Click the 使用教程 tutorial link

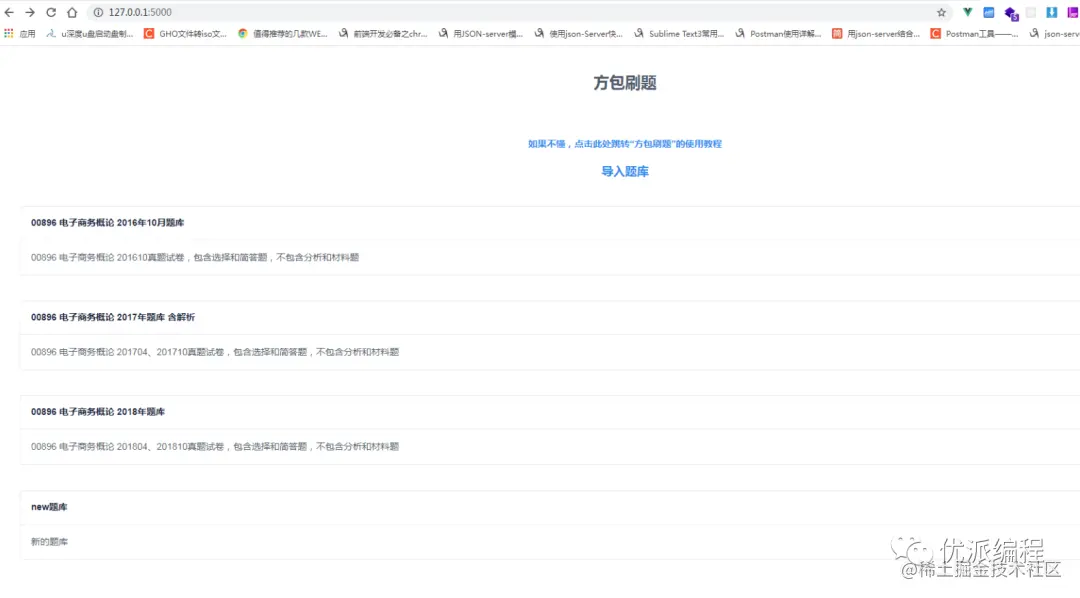(624, 144)
